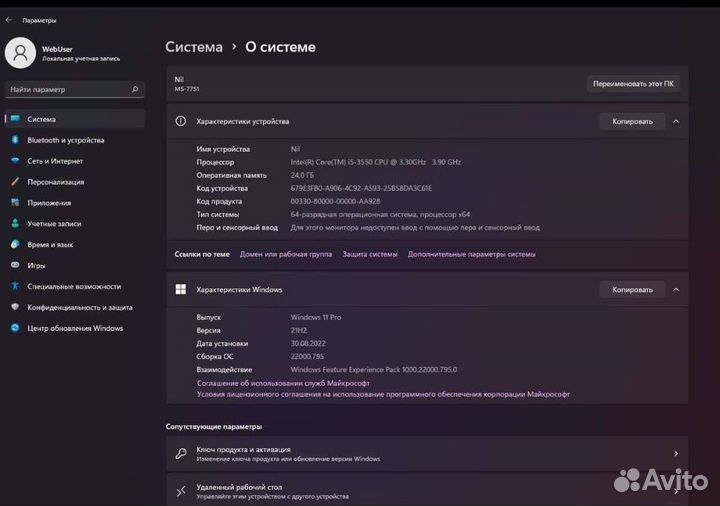
Task: Open Центр обновления Windows
Action: coord(75,328)
